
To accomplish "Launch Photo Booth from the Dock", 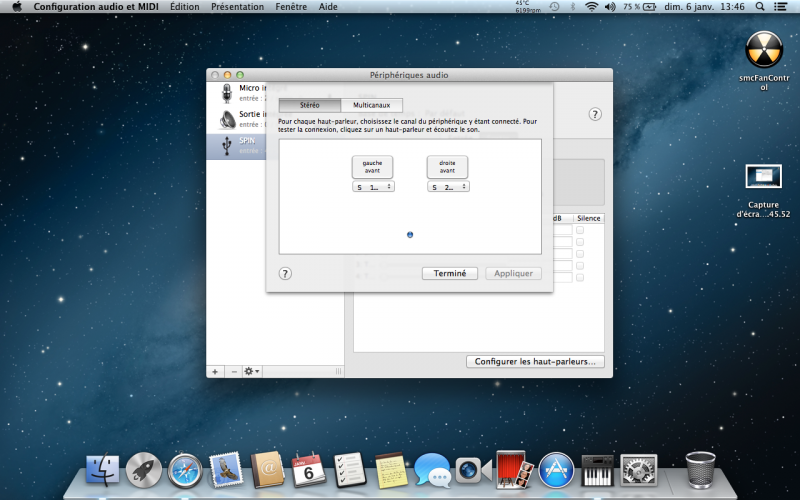I will coord(512,468).
